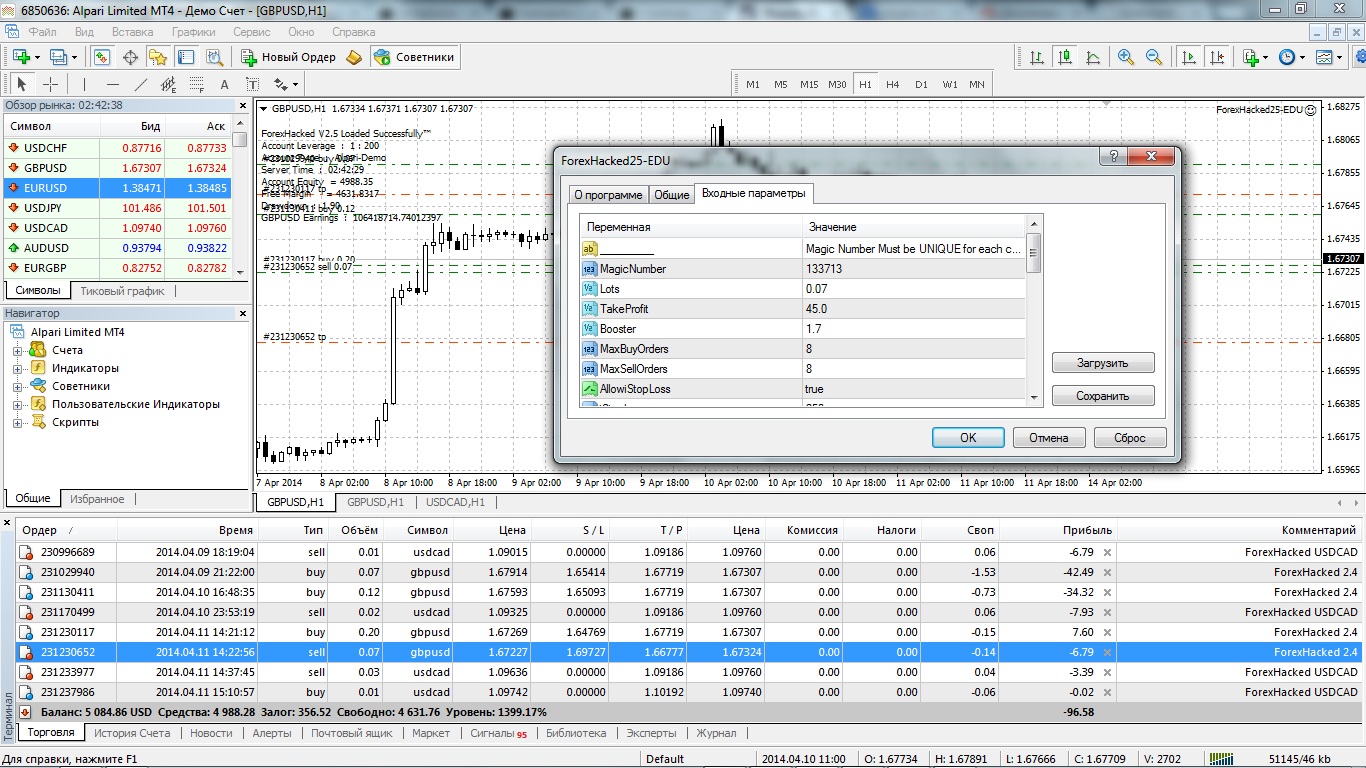
Task: Toggle chart shift icon
Action: [1216, 57]
